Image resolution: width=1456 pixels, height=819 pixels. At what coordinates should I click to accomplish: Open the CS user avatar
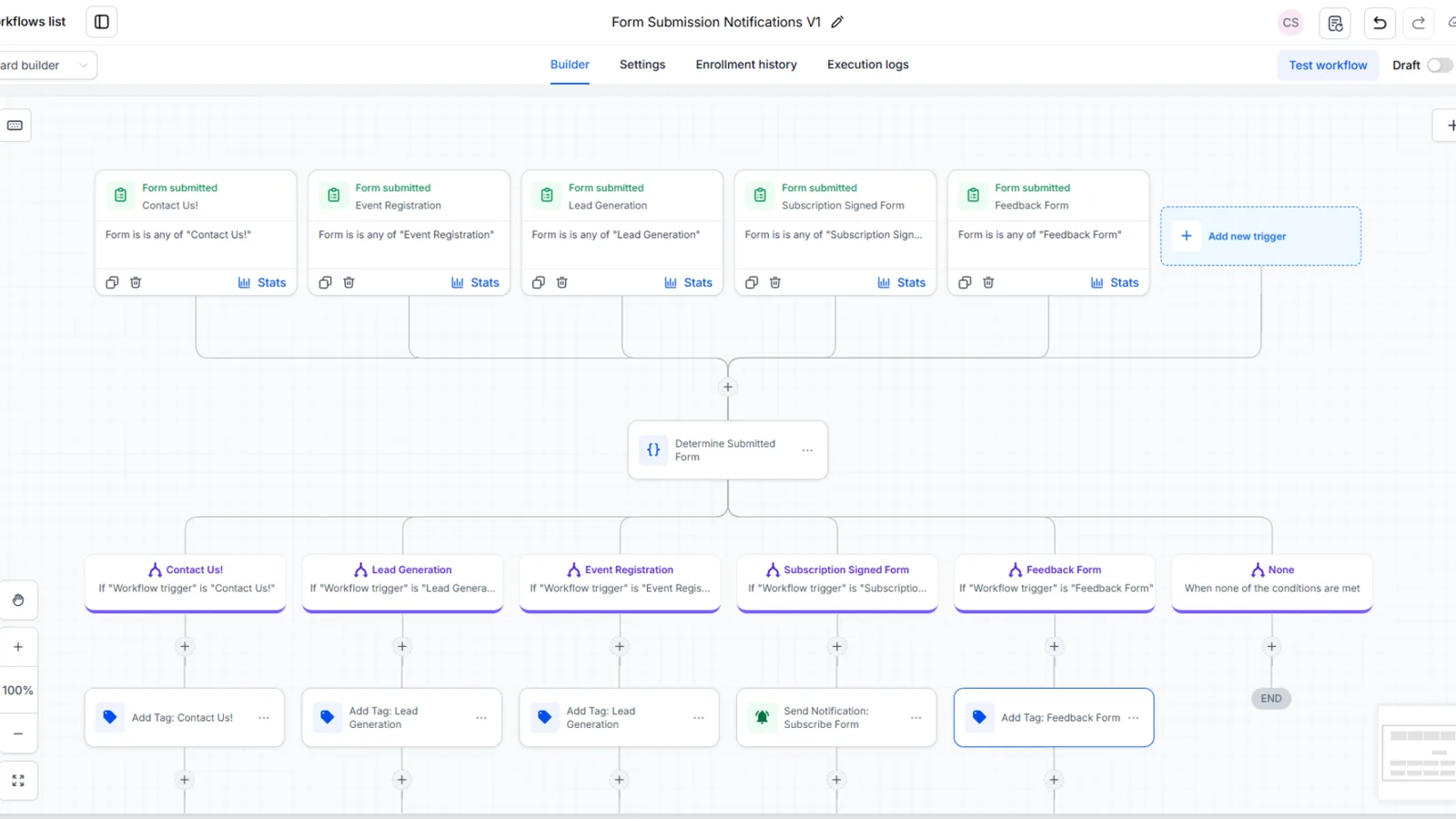point(1290,23)
